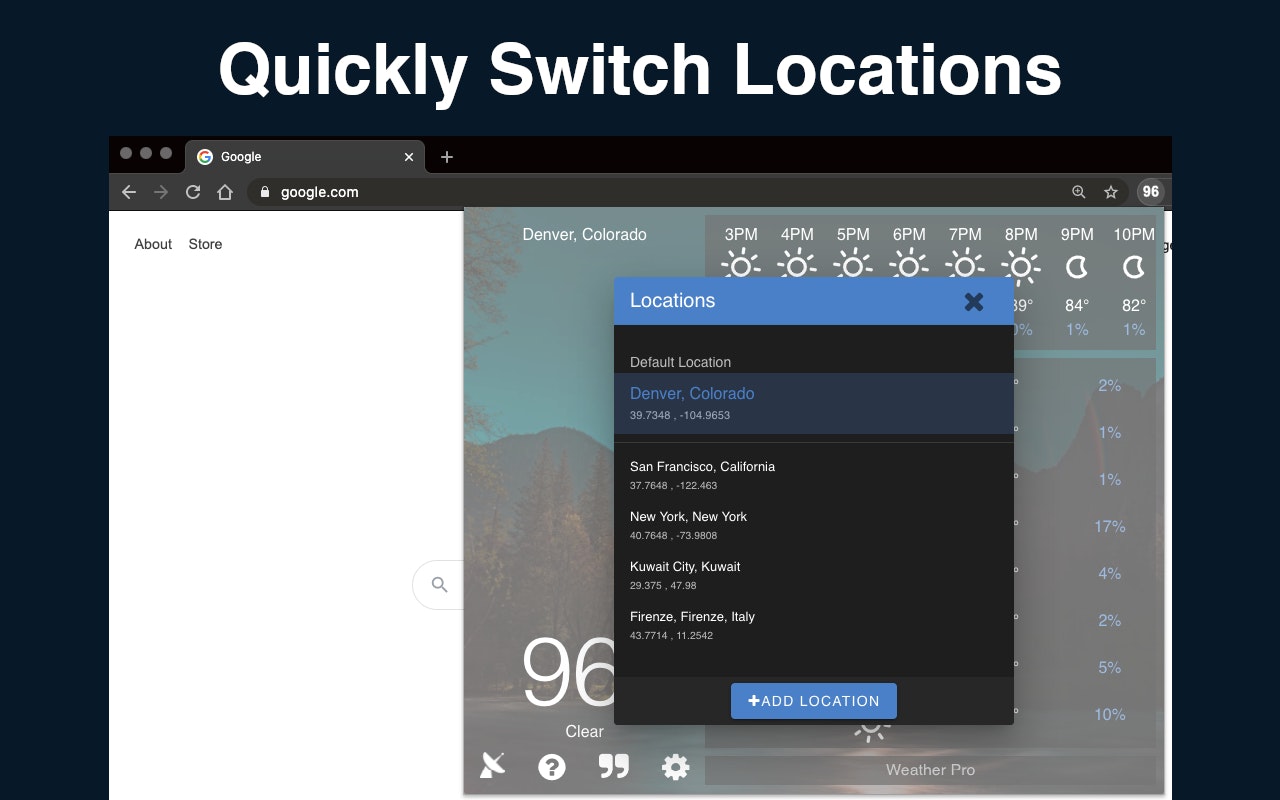This screenshot has width=1280, height=800.
Task: Open a new browser tab with the plus
Action: pos(446,157)
